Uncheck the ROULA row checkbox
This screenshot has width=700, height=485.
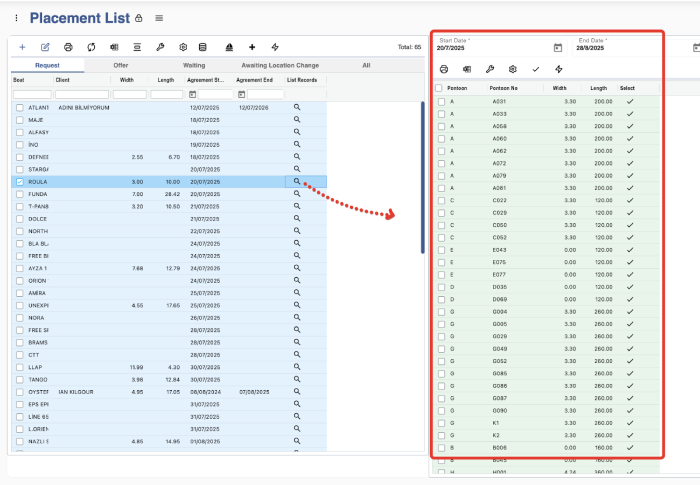click(20, 182)
